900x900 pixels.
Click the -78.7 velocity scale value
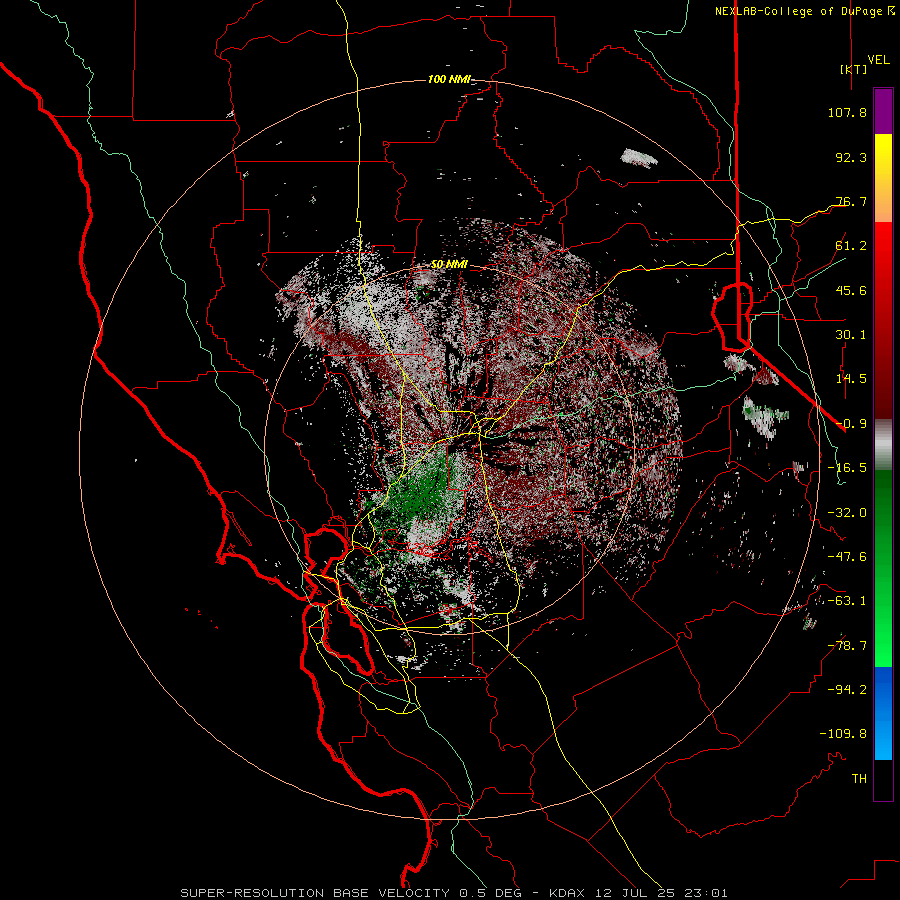click(847, 646)
